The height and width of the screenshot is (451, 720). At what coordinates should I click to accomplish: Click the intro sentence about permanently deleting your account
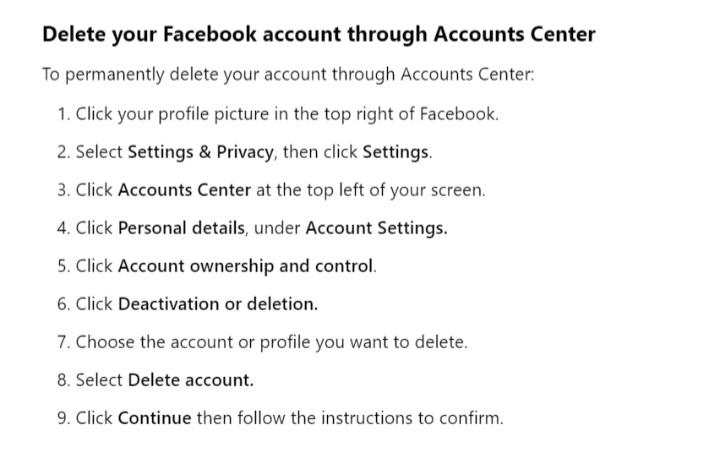288,74
